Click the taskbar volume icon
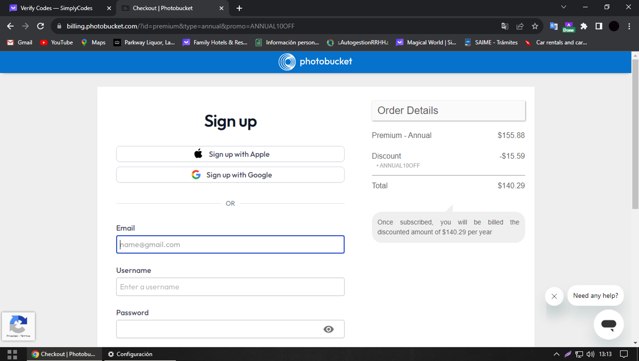This screenshot has width=639, height=361. pyautogui.click(x=590, y=354)
